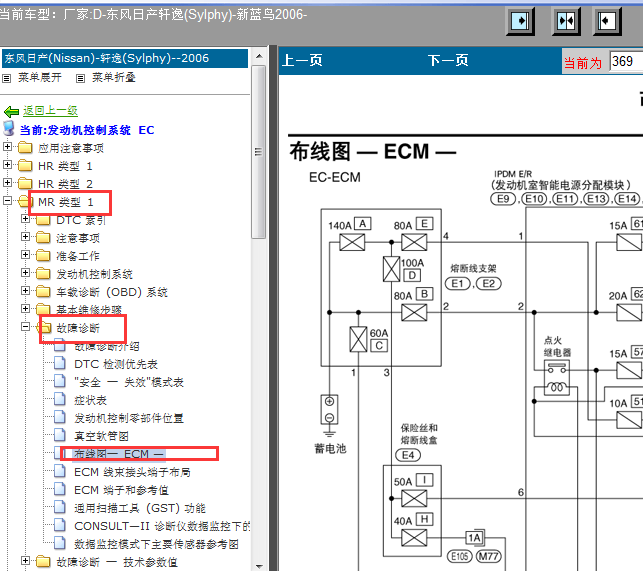The height and width of the screenshot is (571, 643).
Task: Select MR 类型 1 folder label
Action: pos(66,202)
